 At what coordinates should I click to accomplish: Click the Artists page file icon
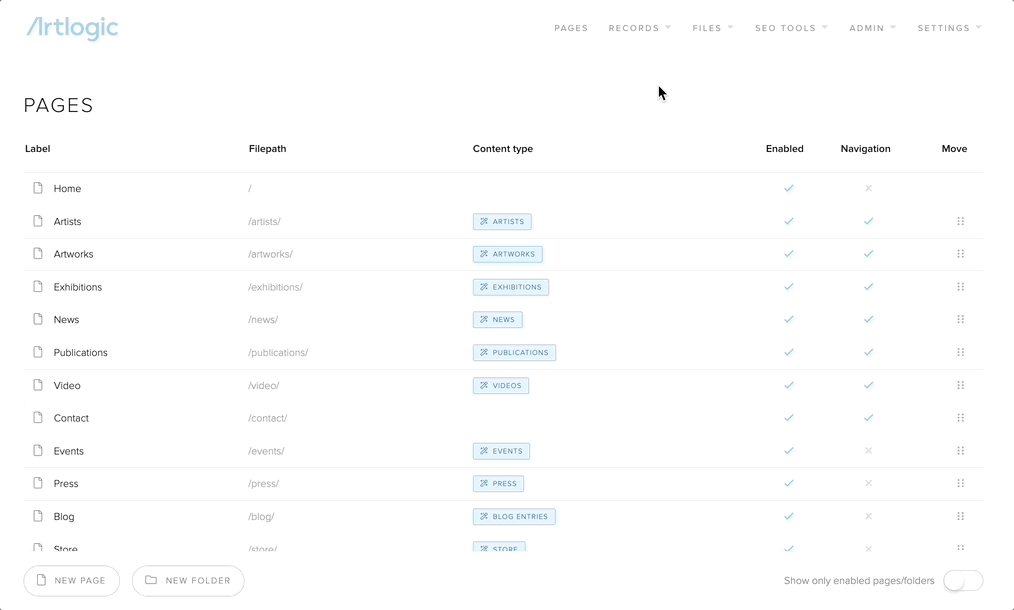[x=38, y=221]
